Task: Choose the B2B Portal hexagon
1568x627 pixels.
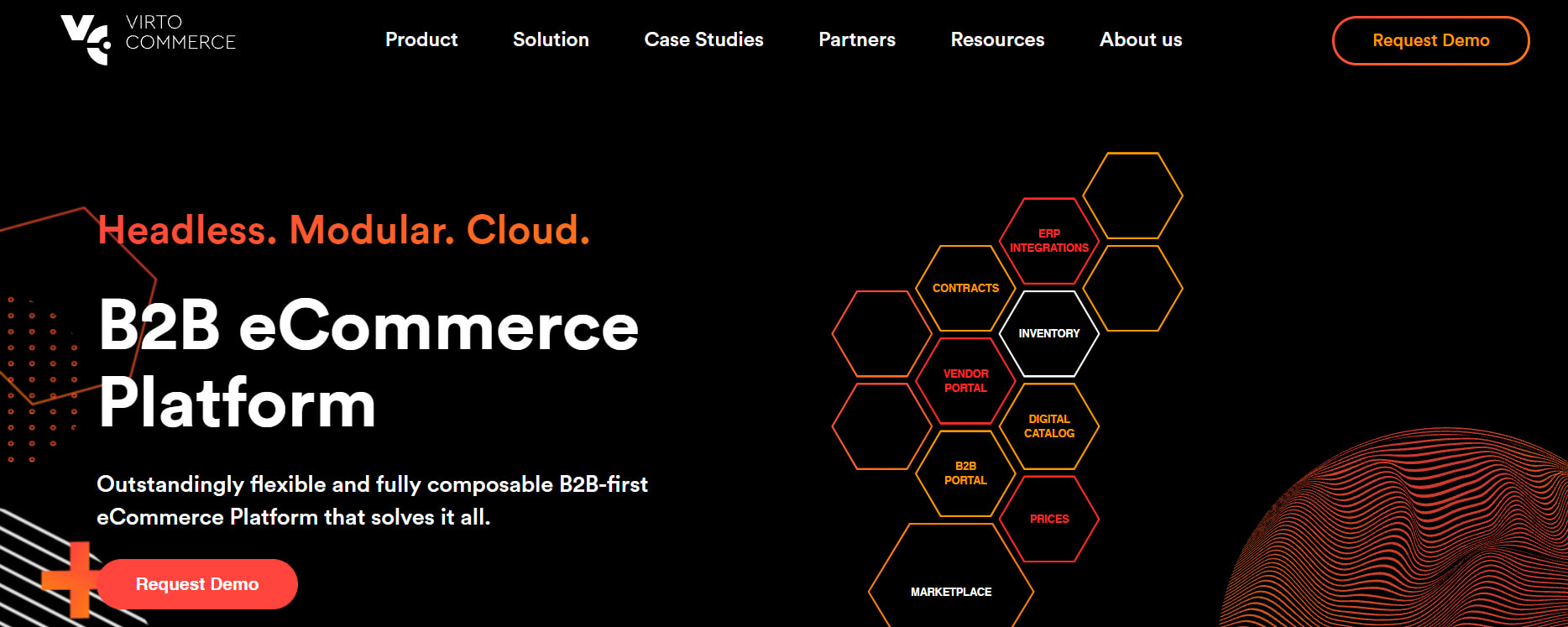Action: (965, 473)
